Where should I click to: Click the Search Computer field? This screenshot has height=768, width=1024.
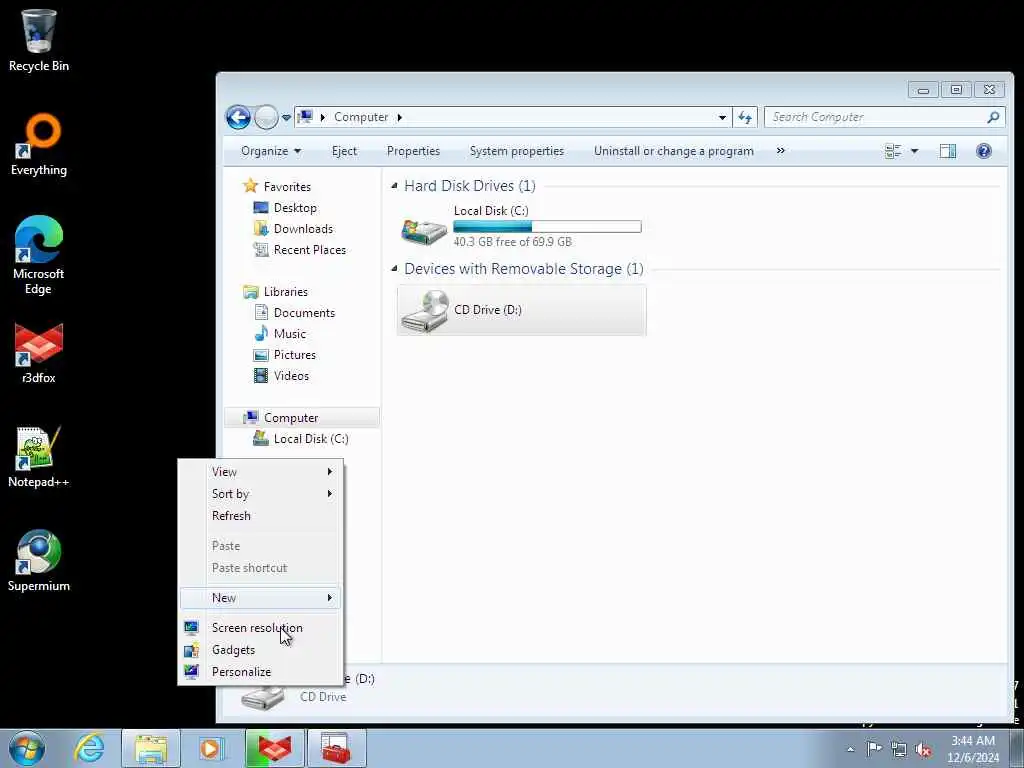[875, 118]
